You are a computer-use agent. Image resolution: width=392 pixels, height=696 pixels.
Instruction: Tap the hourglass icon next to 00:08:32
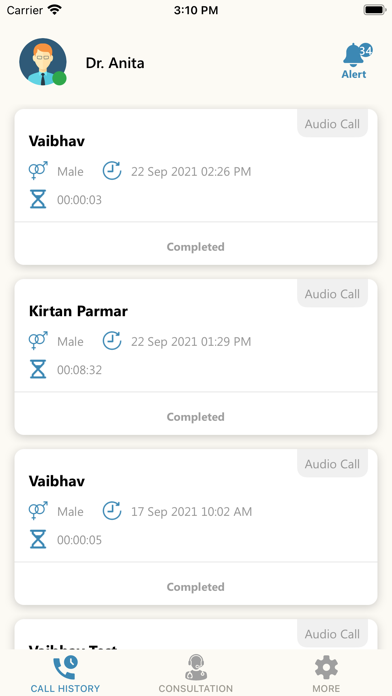[x=38, y=369]
